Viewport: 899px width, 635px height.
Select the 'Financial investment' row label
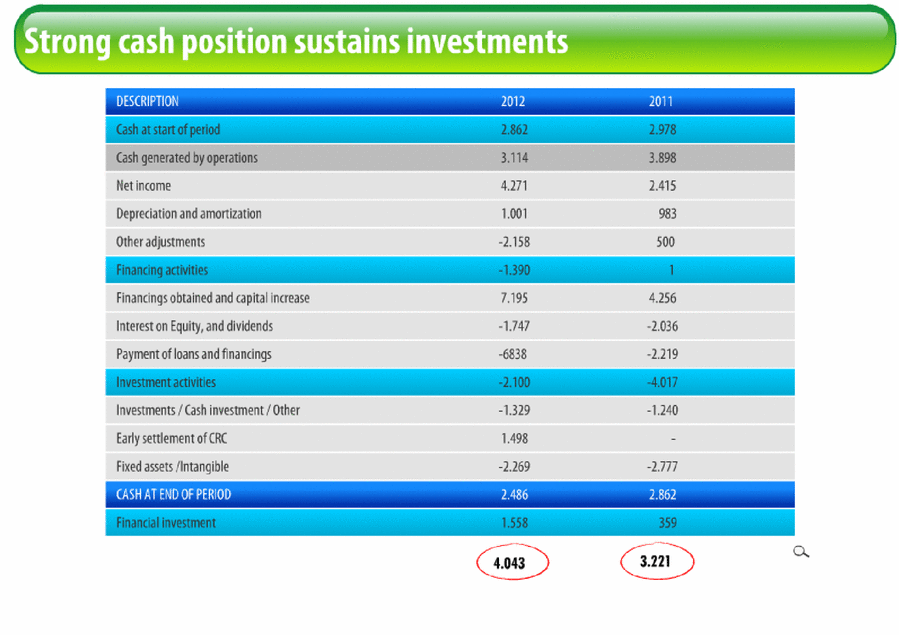(x=166, y=523)
